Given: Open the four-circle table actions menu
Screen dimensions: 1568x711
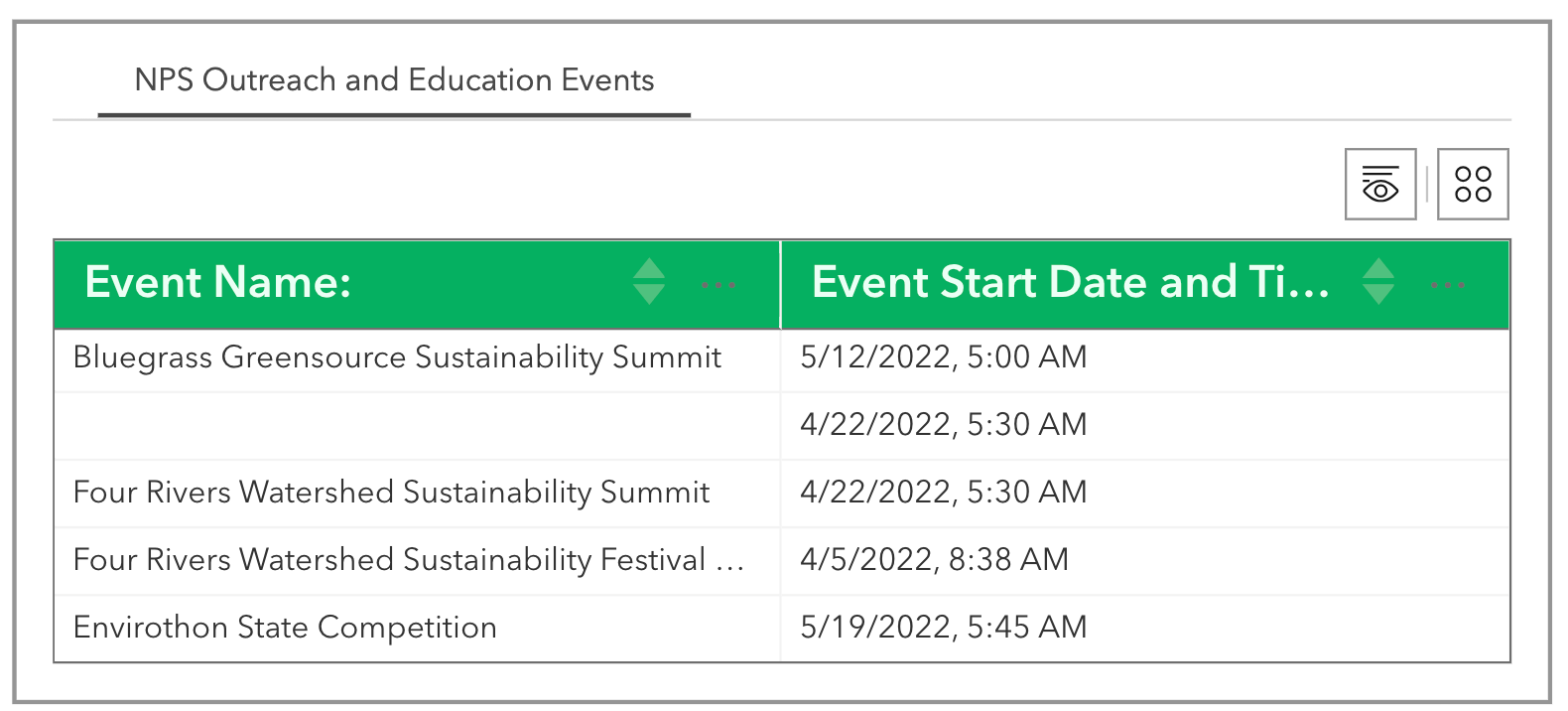Looking at the screenshot, I should 1473,185.
